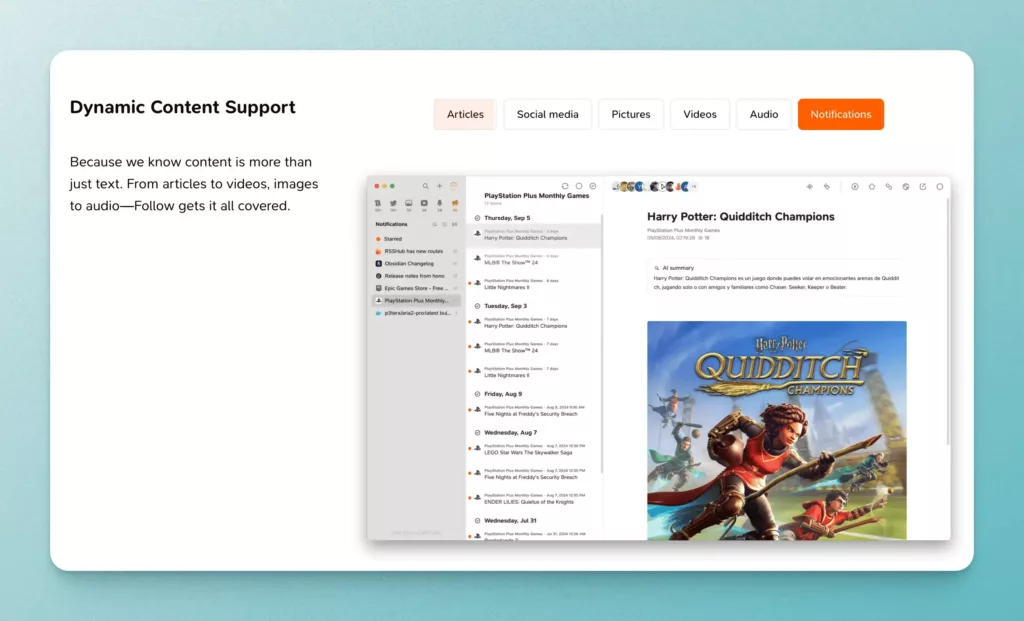
Task: Open the RSSHub has new routes feed
Action: click(416, 251)
